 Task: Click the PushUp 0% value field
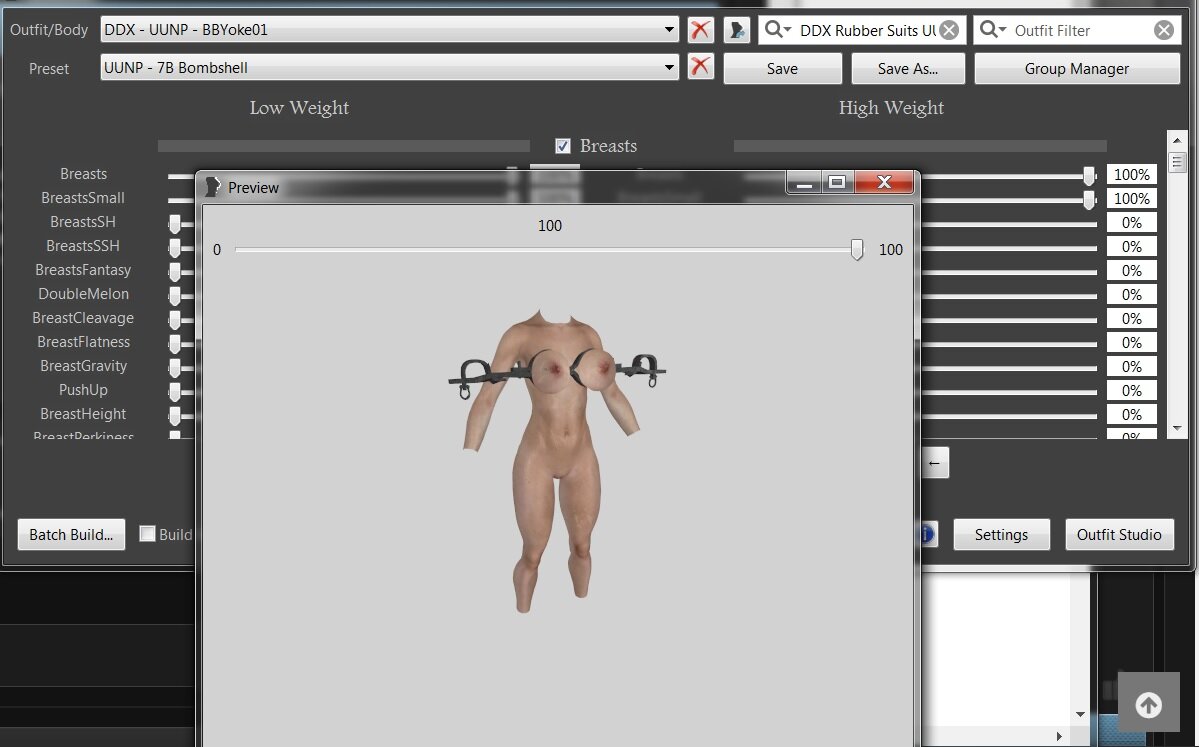point(1132,391)
